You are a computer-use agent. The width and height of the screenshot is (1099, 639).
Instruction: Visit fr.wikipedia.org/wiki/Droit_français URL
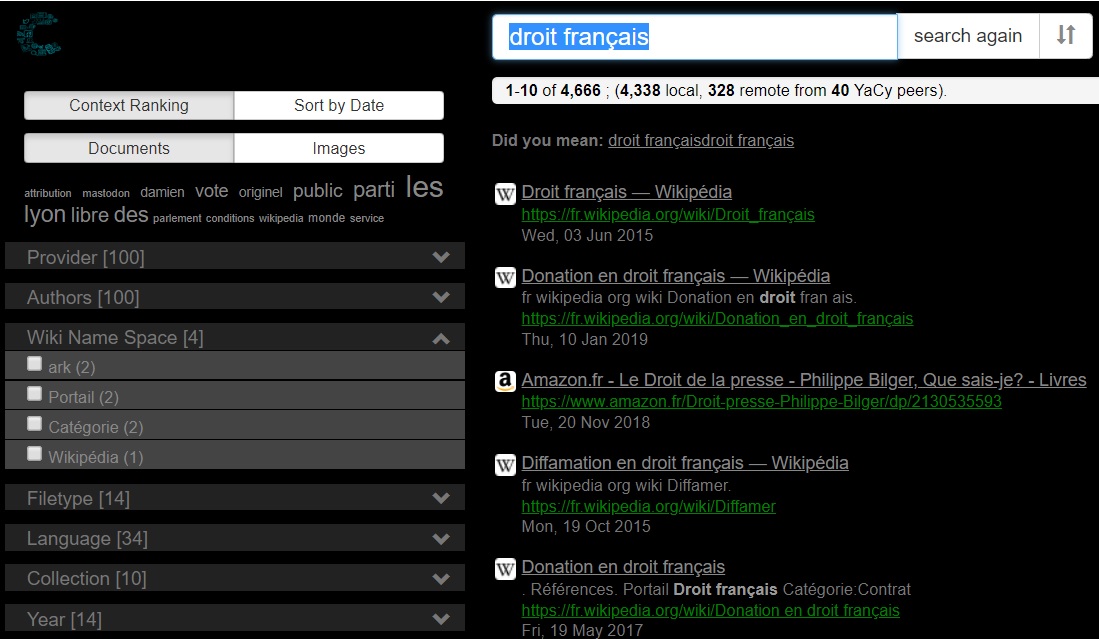point(668,214)
